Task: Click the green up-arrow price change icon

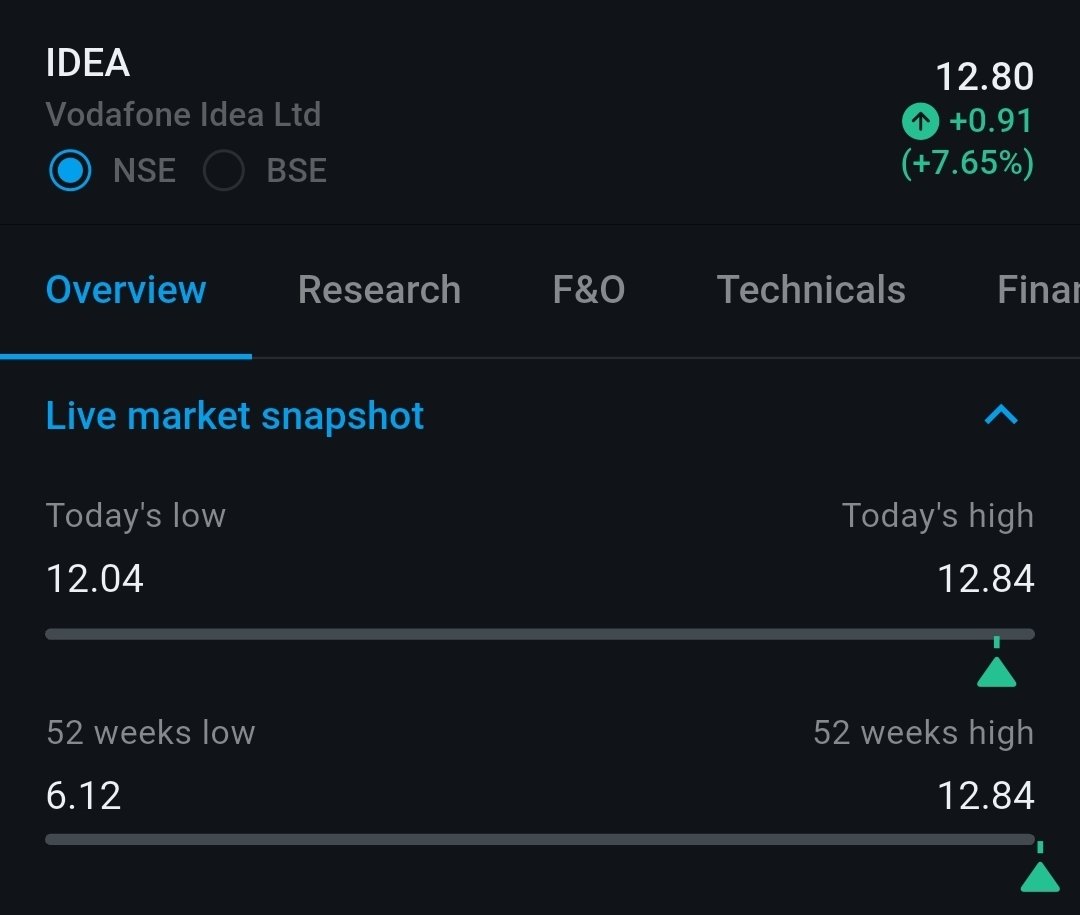Action: tap(920, 122)
